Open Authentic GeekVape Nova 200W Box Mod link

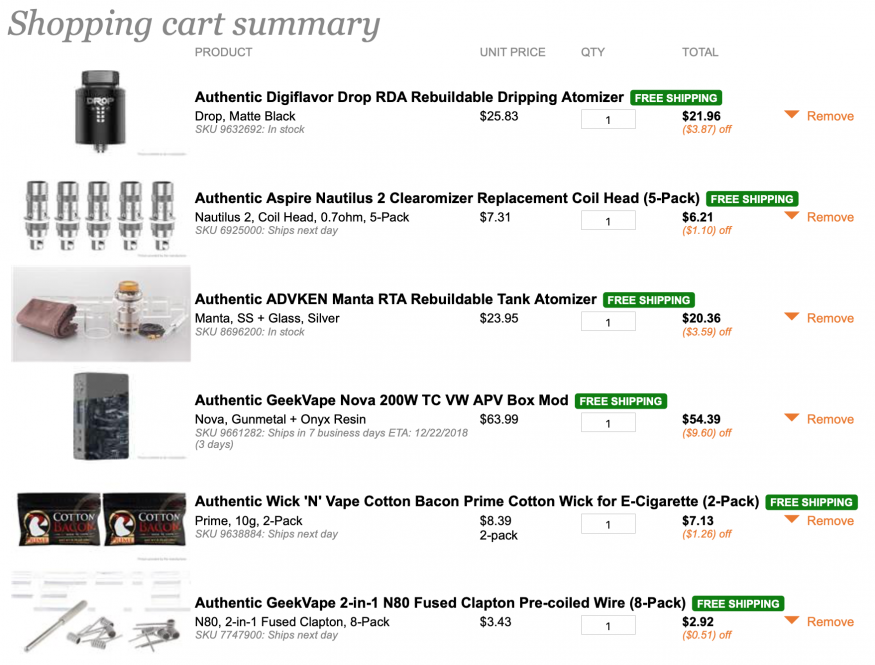[x=381, y=400]
